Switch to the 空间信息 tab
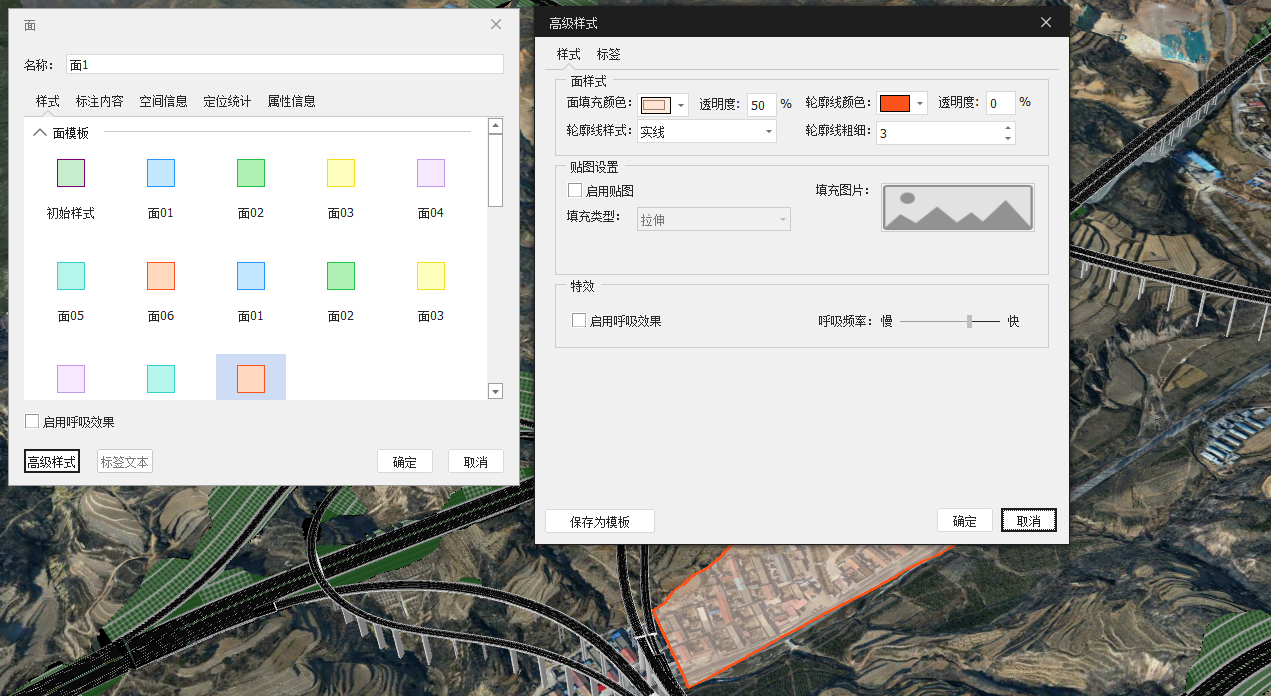1271x696 pixels. pyautogui.click(x=163, y=101)
